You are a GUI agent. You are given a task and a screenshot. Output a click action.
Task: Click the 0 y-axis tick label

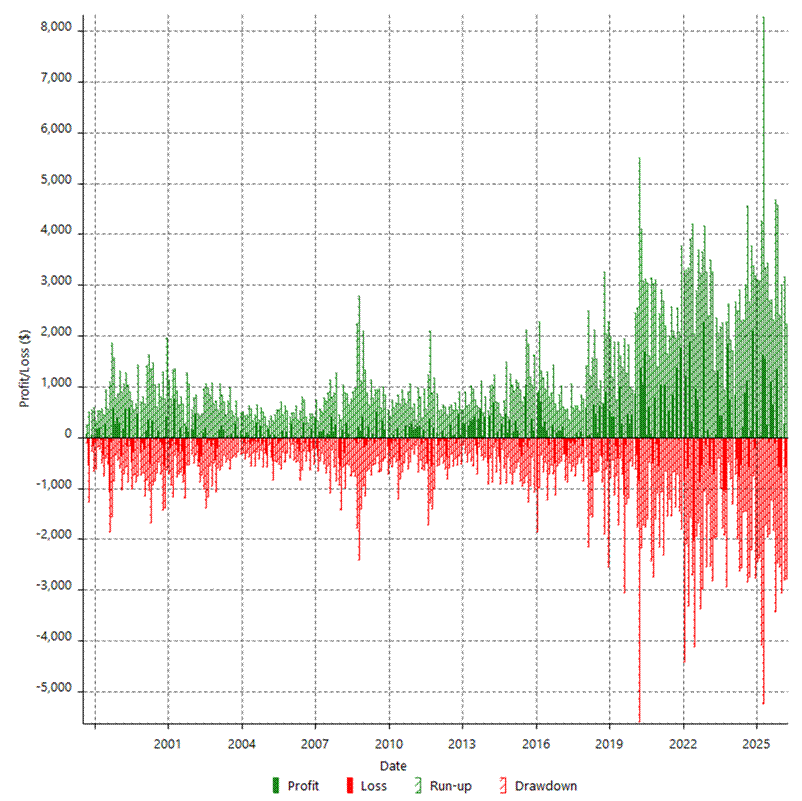69,436
